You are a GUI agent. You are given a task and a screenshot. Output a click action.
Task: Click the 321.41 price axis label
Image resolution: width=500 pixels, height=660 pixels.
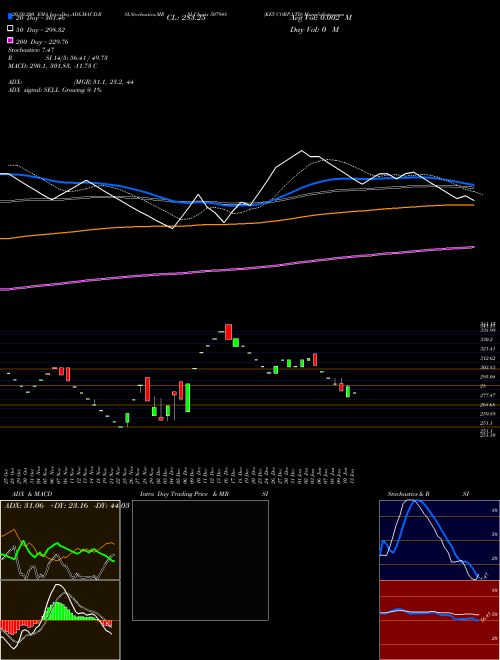tap(487, 349)
